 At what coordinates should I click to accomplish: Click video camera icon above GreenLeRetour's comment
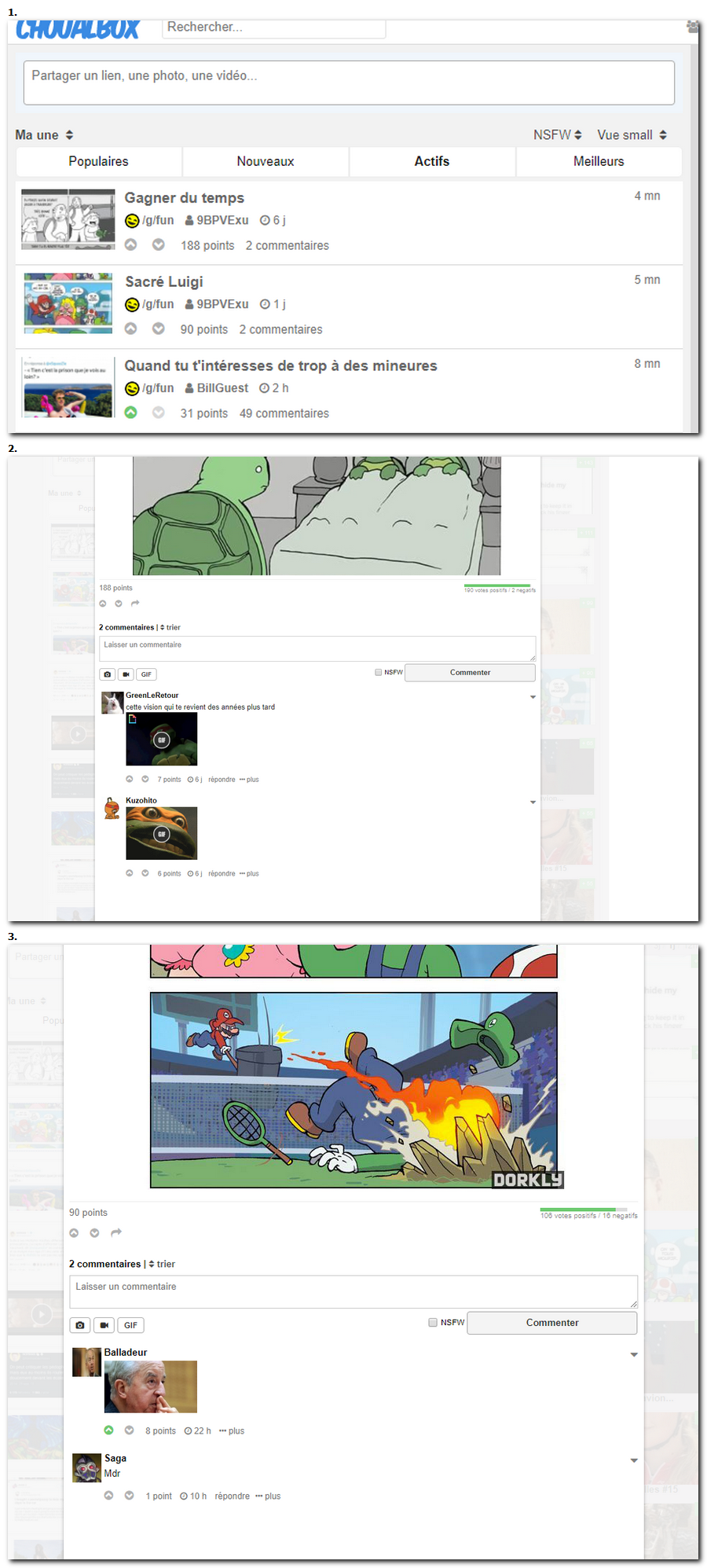point(126,674)
